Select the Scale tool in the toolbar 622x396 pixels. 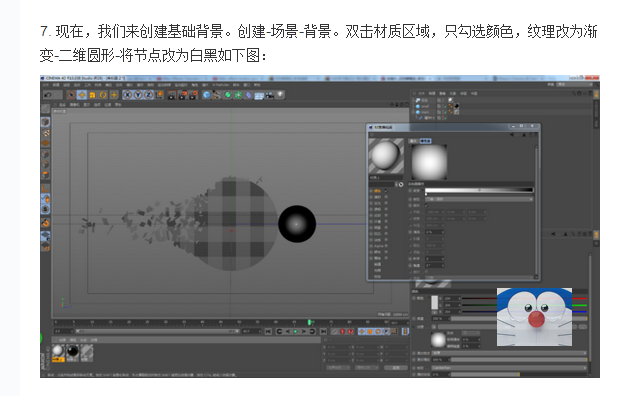[x=92, y=95]
